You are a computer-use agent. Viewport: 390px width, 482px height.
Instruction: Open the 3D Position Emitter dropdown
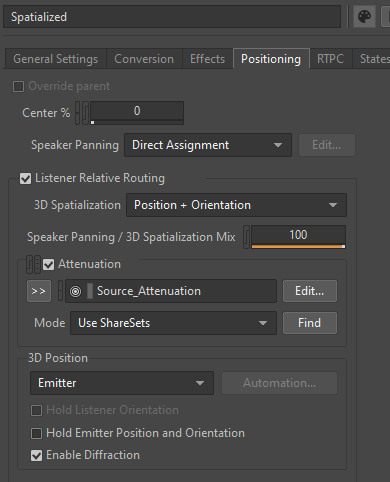click(x=122, y=383)
